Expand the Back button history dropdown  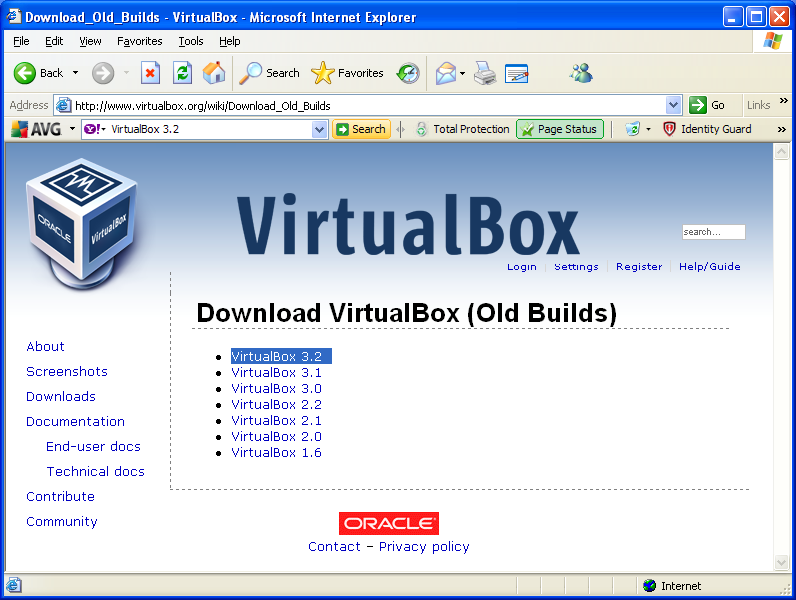(76, 73)
